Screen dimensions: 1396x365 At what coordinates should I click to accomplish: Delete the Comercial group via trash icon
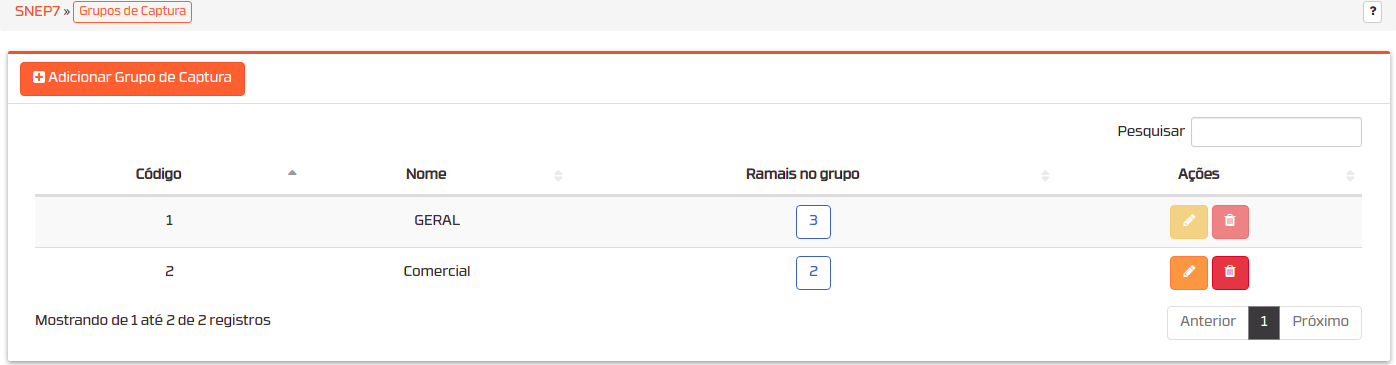[1230, 272]
